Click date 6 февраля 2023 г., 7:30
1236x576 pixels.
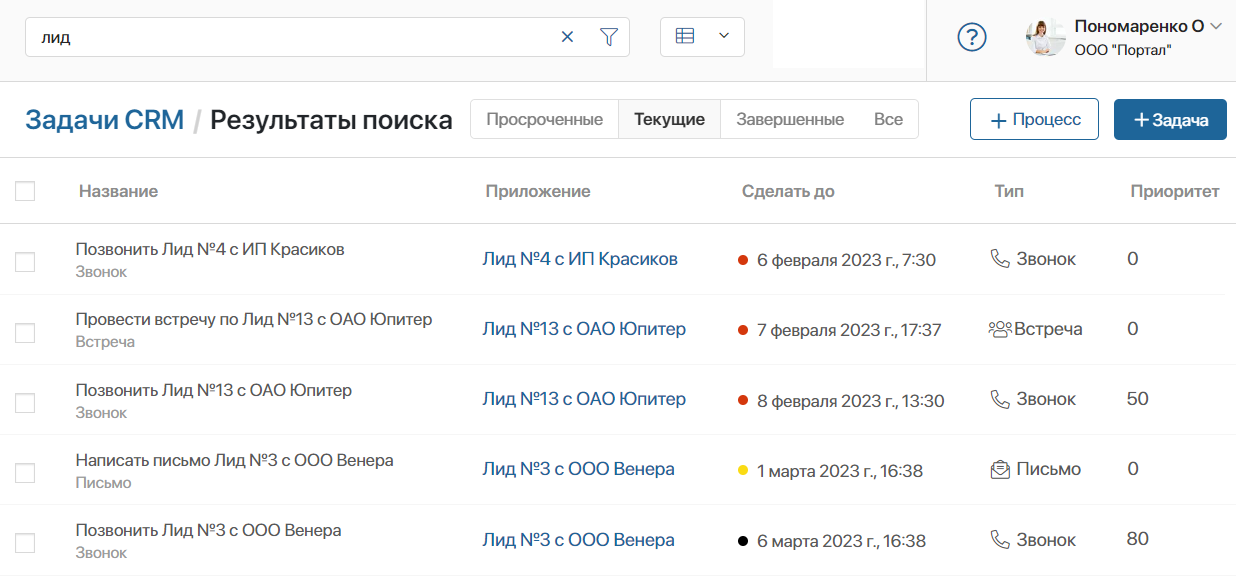pyautogui.click(x=846, y=260)
